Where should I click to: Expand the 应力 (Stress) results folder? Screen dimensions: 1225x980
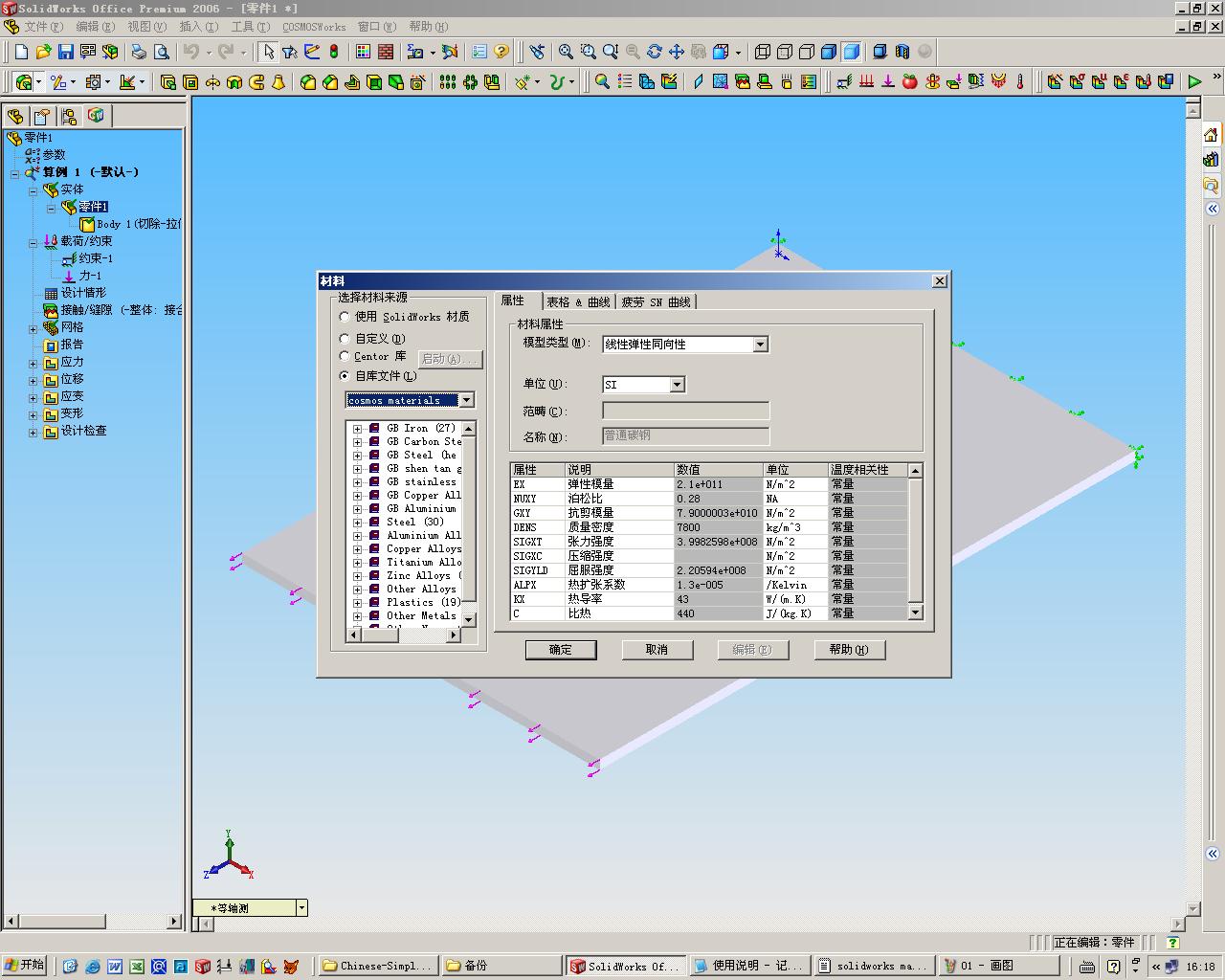(33, 364)
